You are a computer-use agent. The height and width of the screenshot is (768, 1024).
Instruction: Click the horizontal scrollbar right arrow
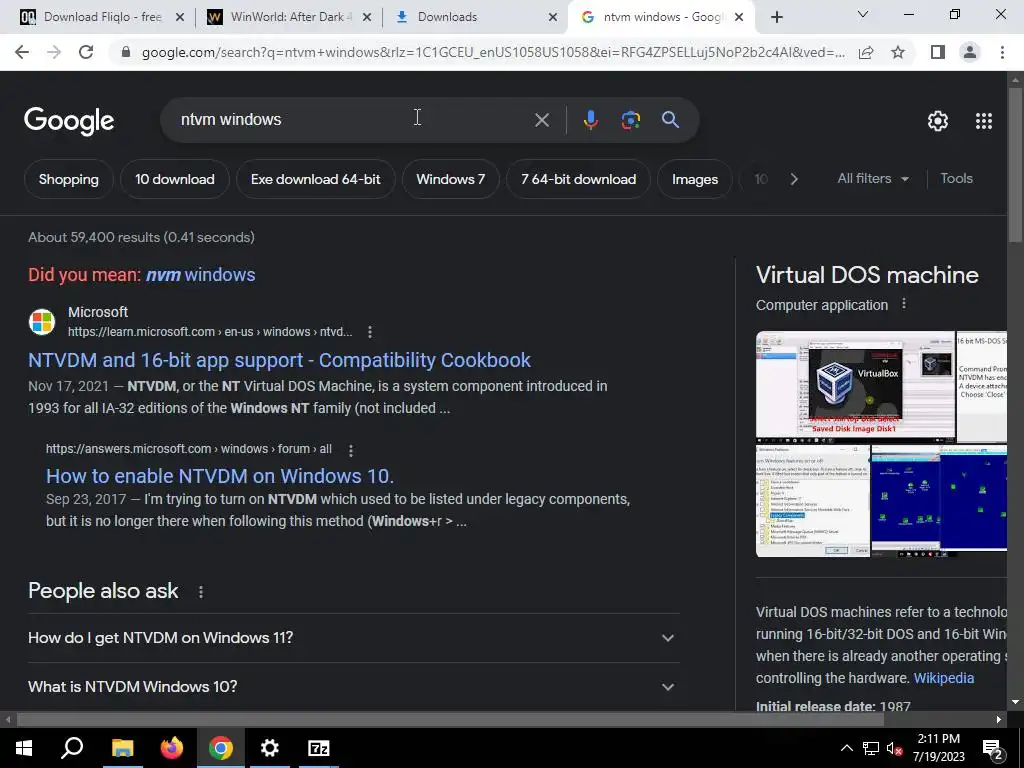pyautogui.click(x=999, y=720)
